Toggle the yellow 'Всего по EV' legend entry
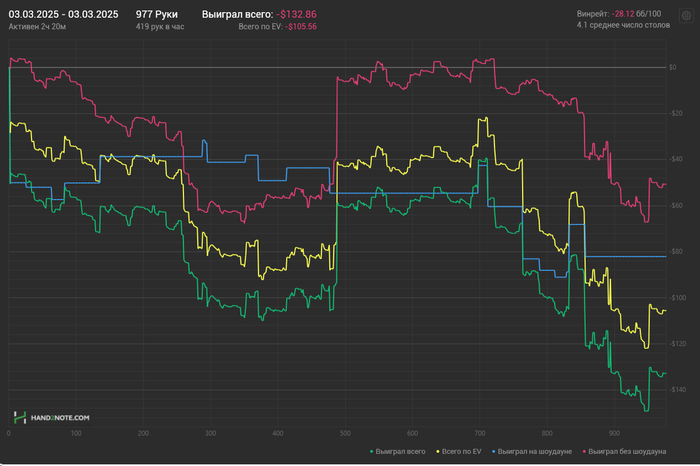Image resolution: width=700 pixels, height=466 pixels. pyautogui.click(x=458, y=451)
